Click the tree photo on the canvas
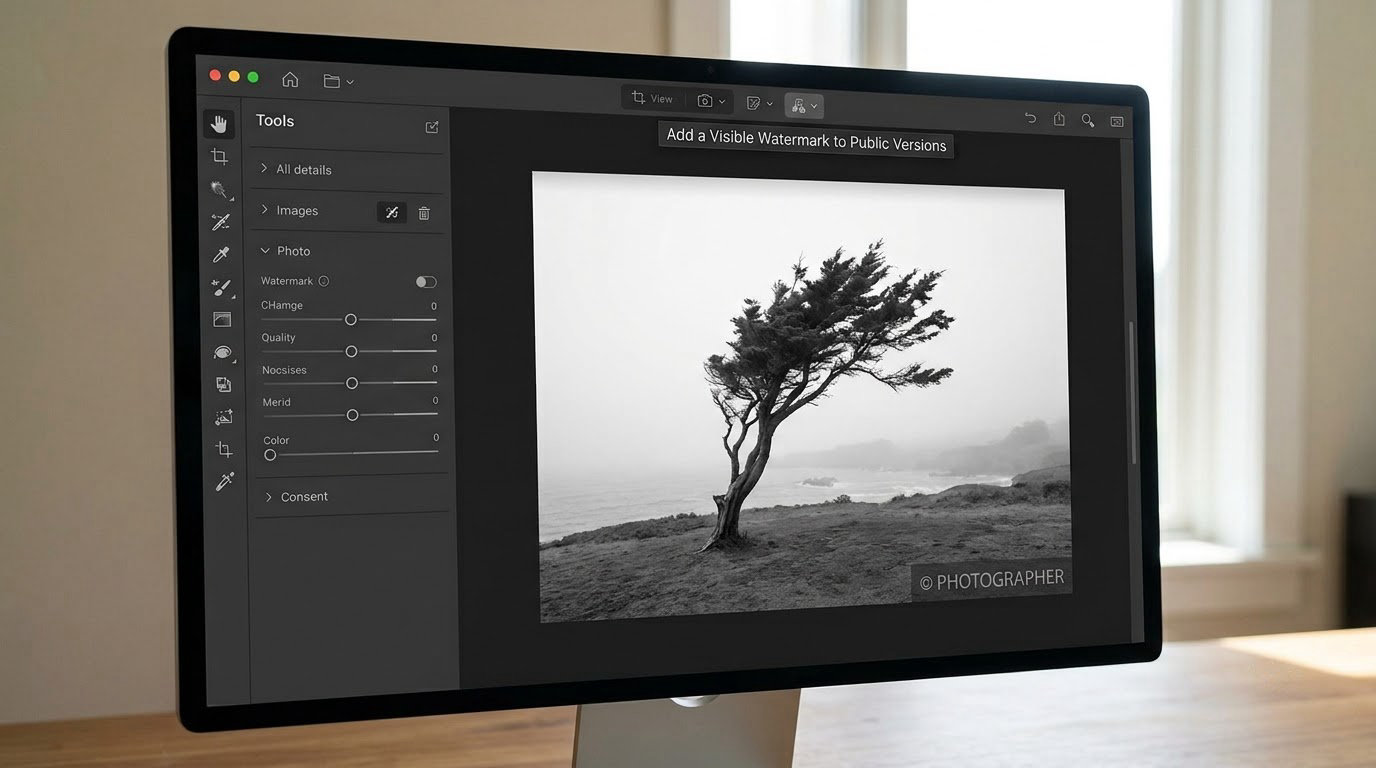This screenshot has width=1376, height=768. (803, 395)
